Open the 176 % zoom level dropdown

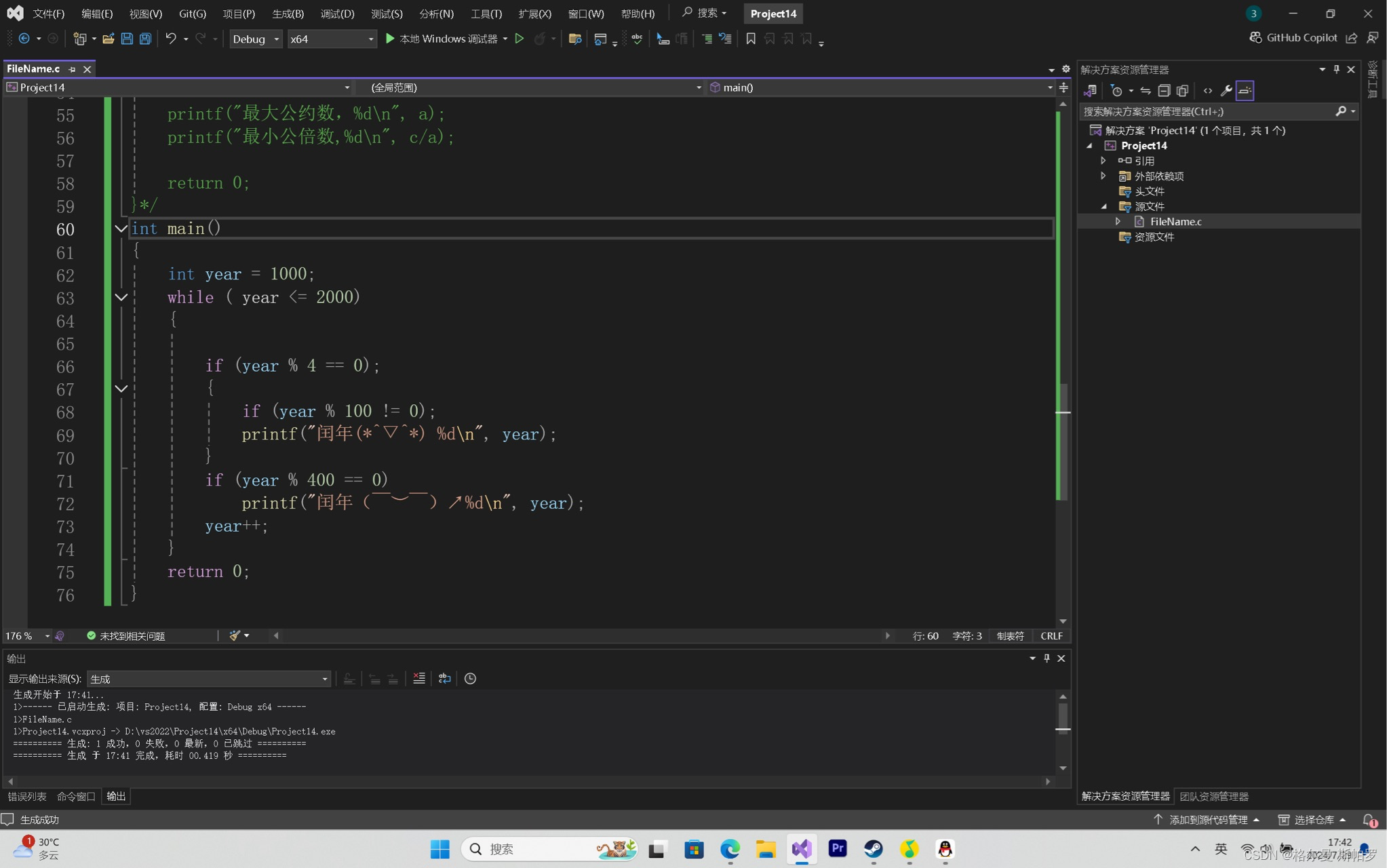tap(28, 636)
